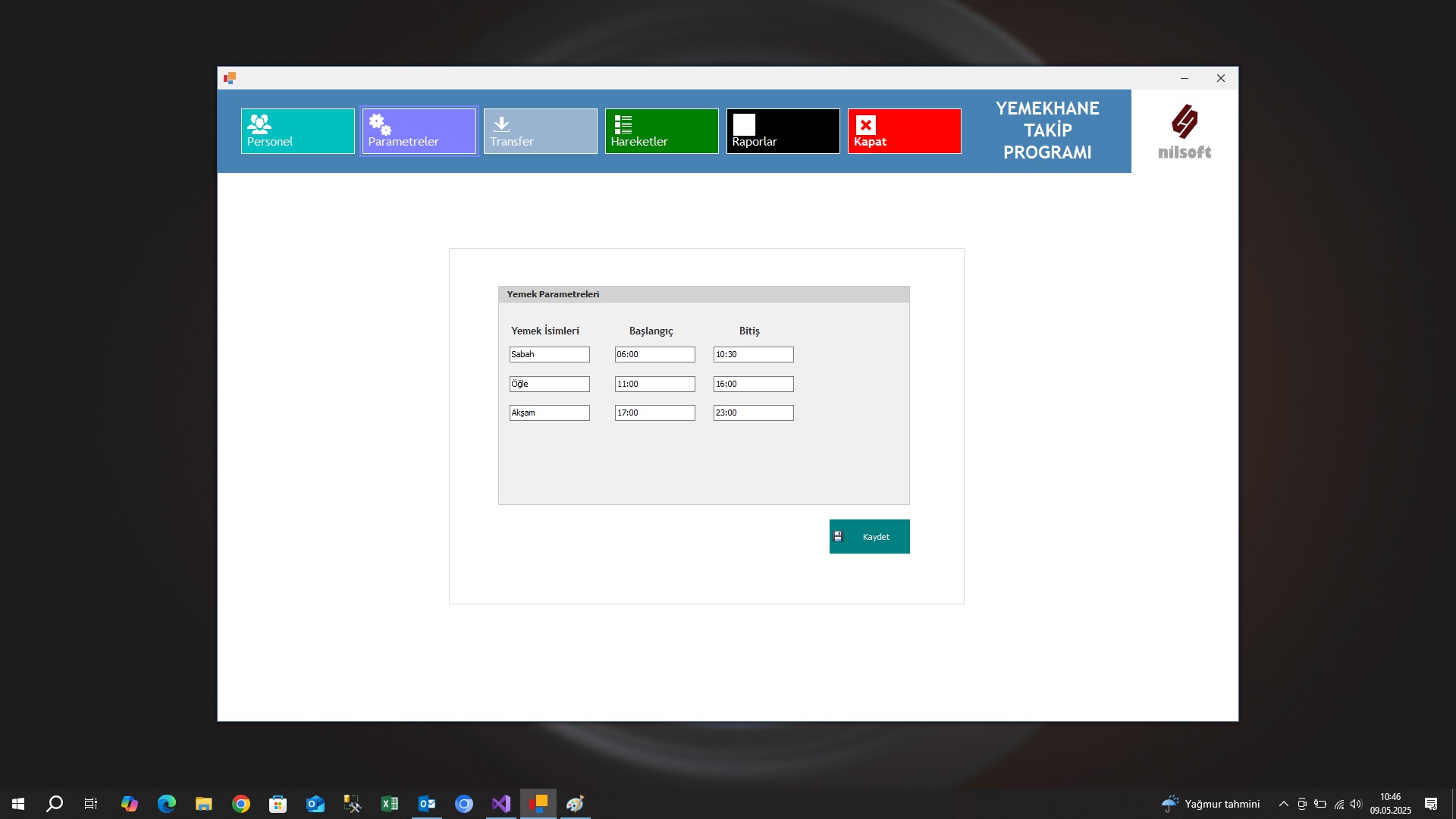Click the Öğle meal name field
Viewport: 1456px width, 819px height.
point(549,384)
